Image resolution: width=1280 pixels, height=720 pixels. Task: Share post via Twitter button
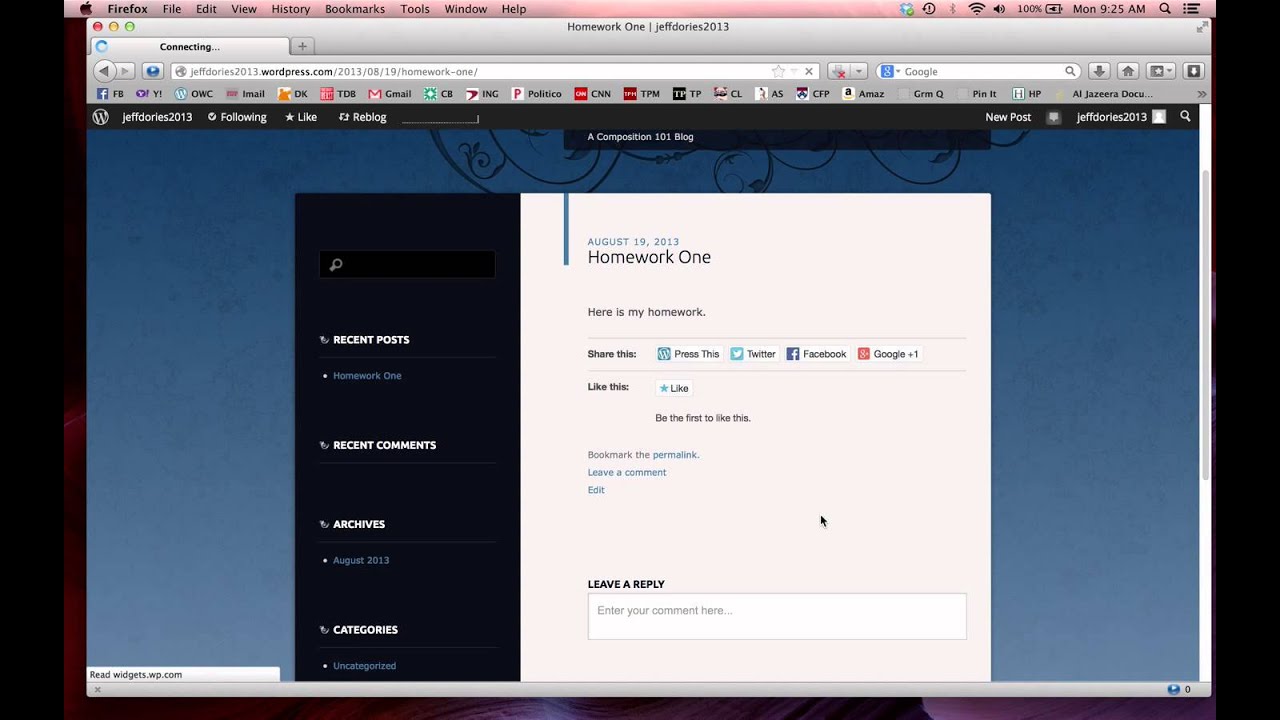click(752, 354)
